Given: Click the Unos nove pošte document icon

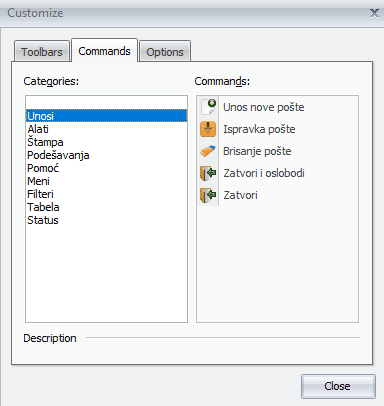Looking at the screenshot, I should [208, 107].
